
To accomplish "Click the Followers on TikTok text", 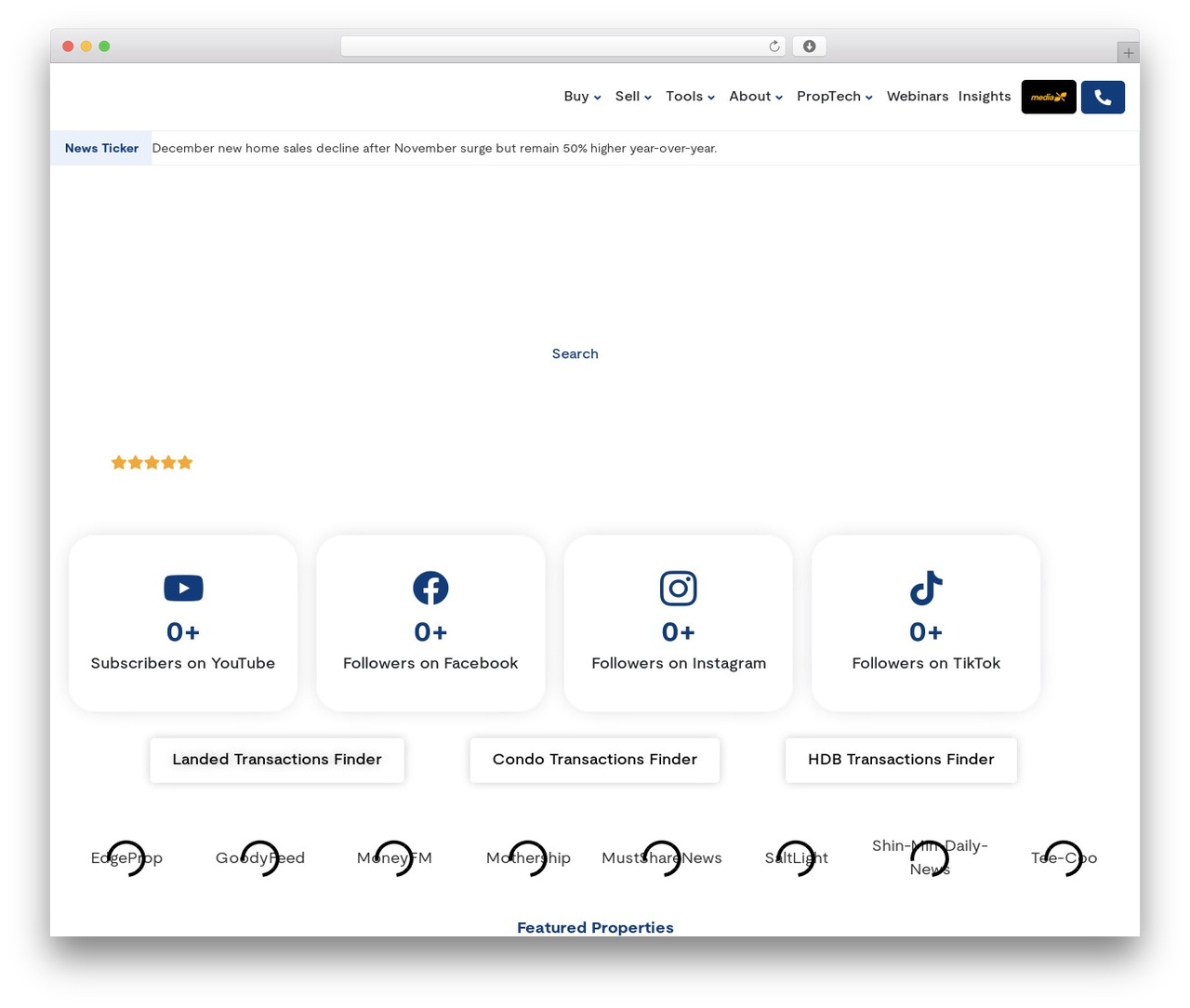I will 926,663.
